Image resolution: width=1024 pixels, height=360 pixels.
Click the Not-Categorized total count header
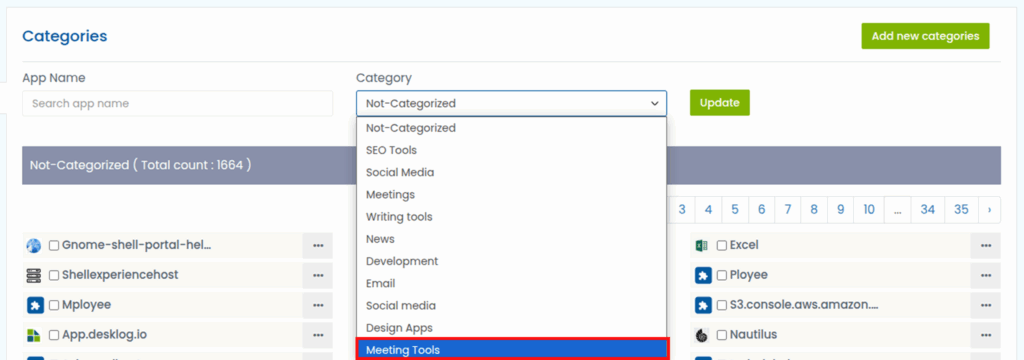(511, 165)
